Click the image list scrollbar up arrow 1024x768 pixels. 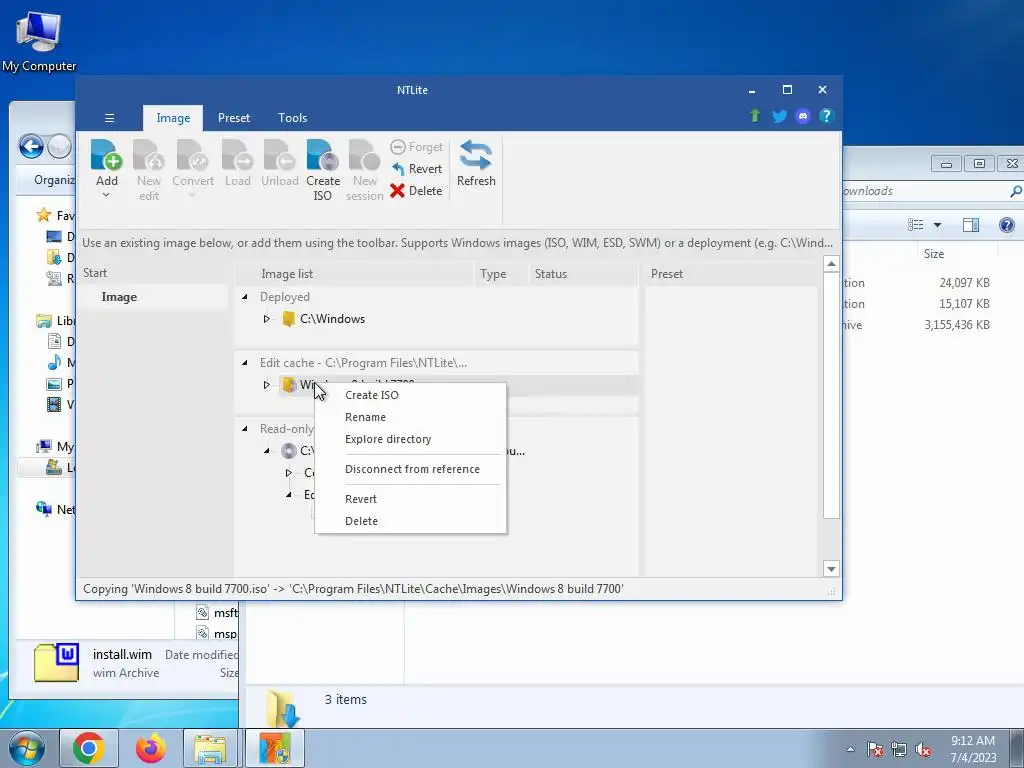tap(831, 264)
